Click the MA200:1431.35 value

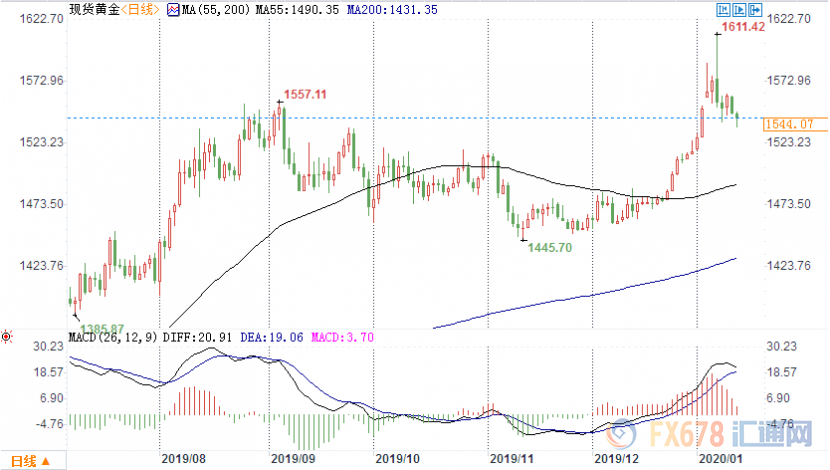[392, 10]
